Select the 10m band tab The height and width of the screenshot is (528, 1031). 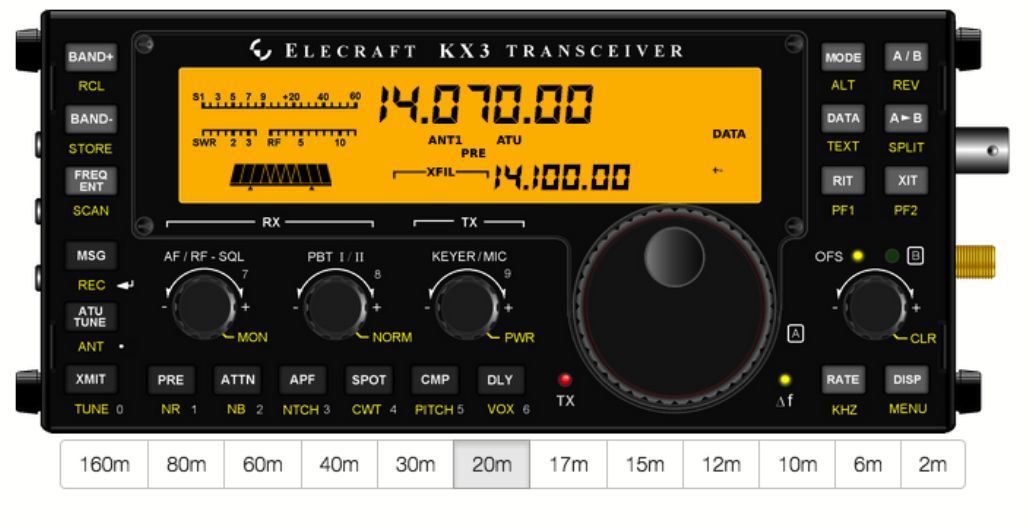pyautogui.click(x=798, y=464)
